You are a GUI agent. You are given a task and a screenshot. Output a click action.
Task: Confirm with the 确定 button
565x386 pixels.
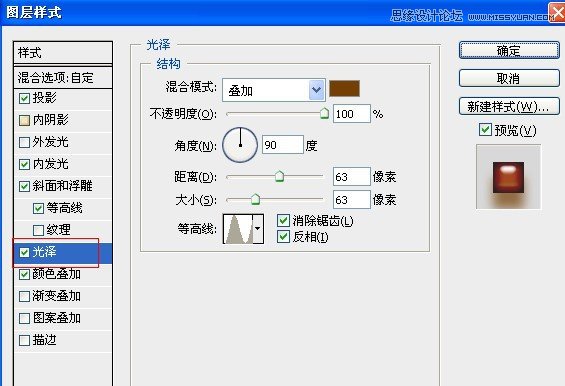pos(509,50)
